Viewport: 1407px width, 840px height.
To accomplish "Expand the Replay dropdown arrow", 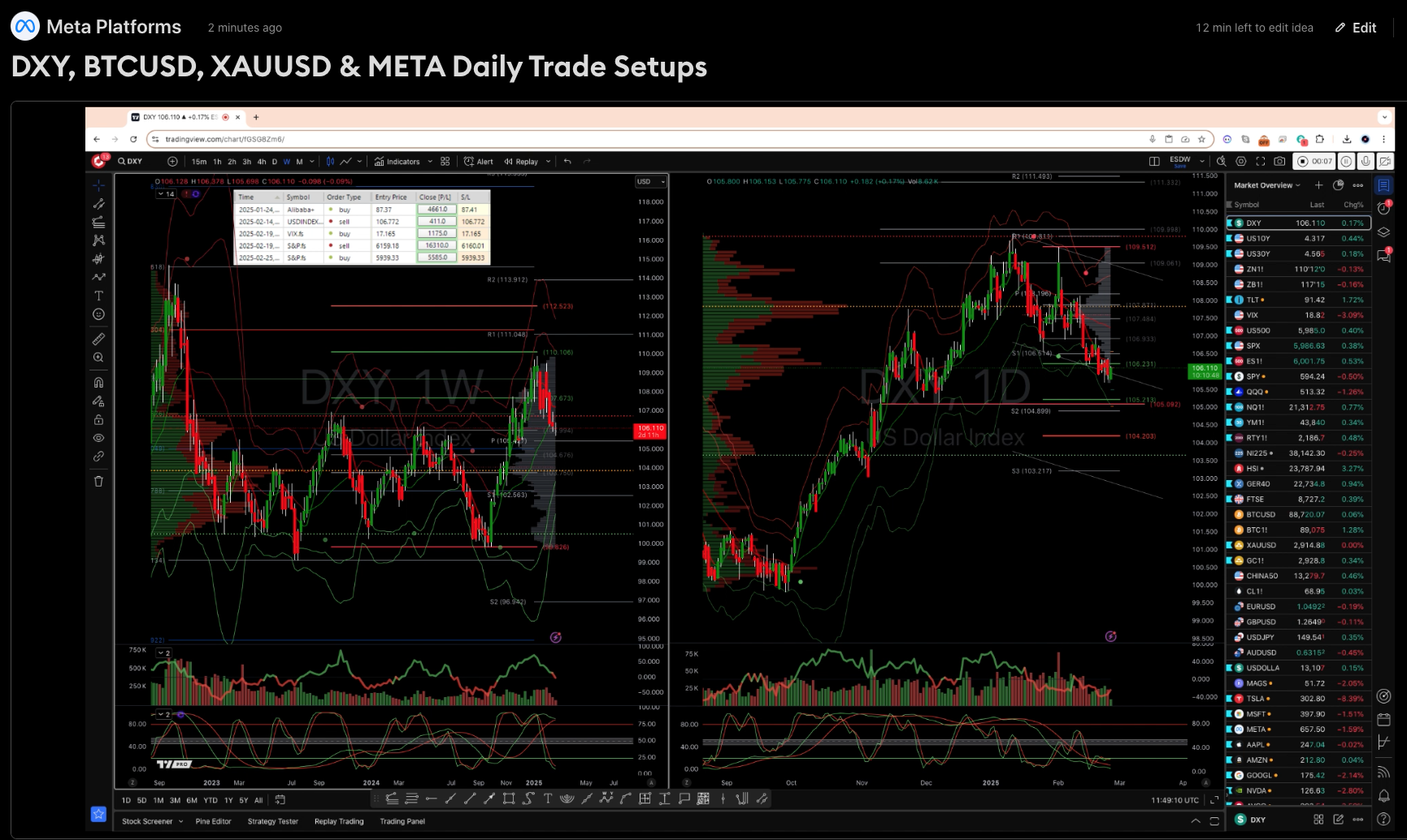I will (549, 162).
